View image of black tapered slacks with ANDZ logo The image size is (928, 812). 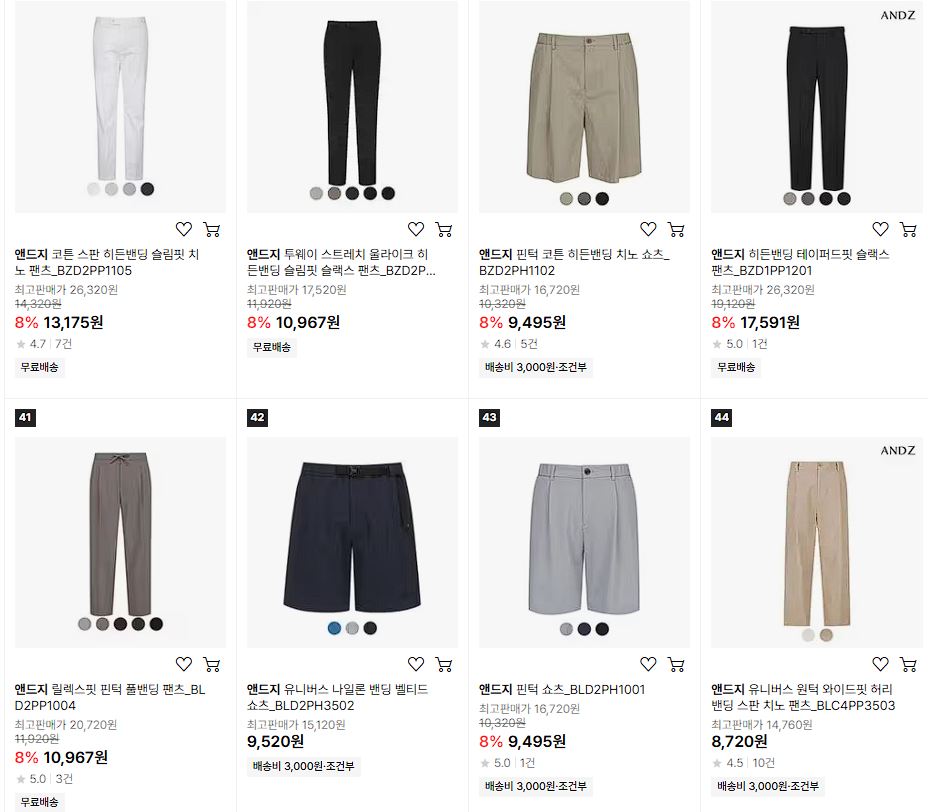coord(816,107)
